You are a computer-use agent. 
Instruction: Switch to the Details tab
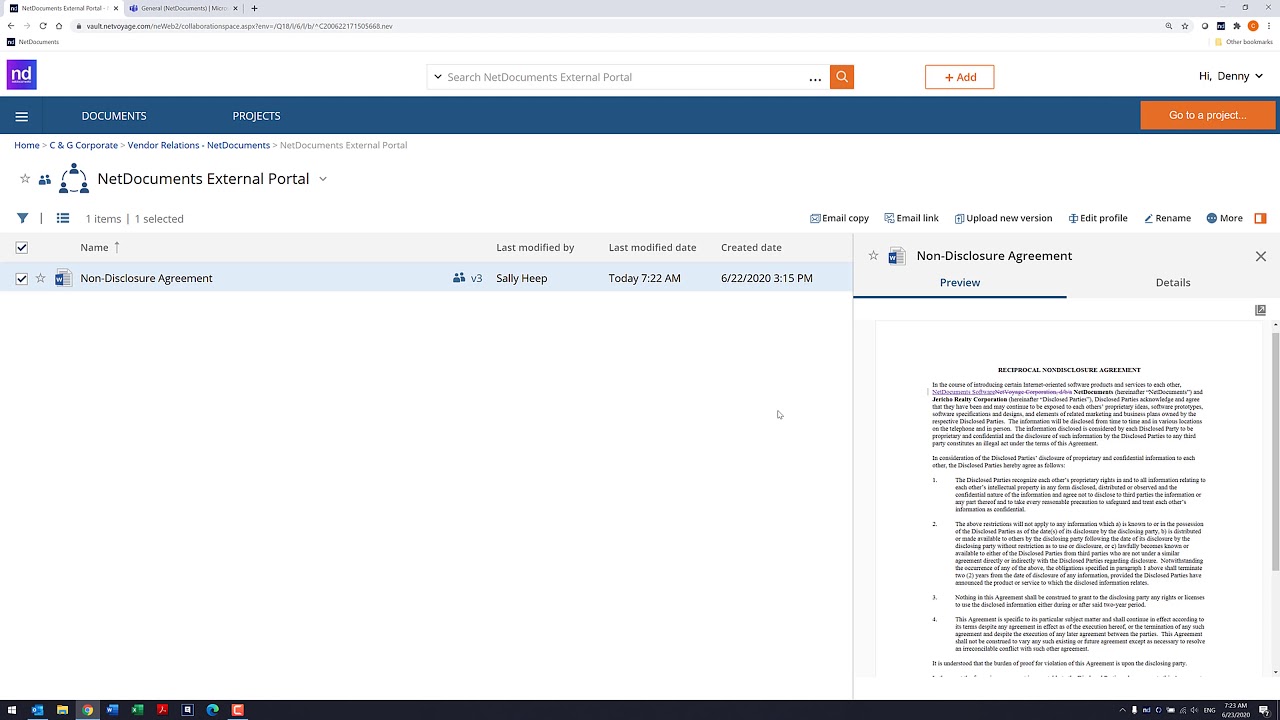(1173, 283)
